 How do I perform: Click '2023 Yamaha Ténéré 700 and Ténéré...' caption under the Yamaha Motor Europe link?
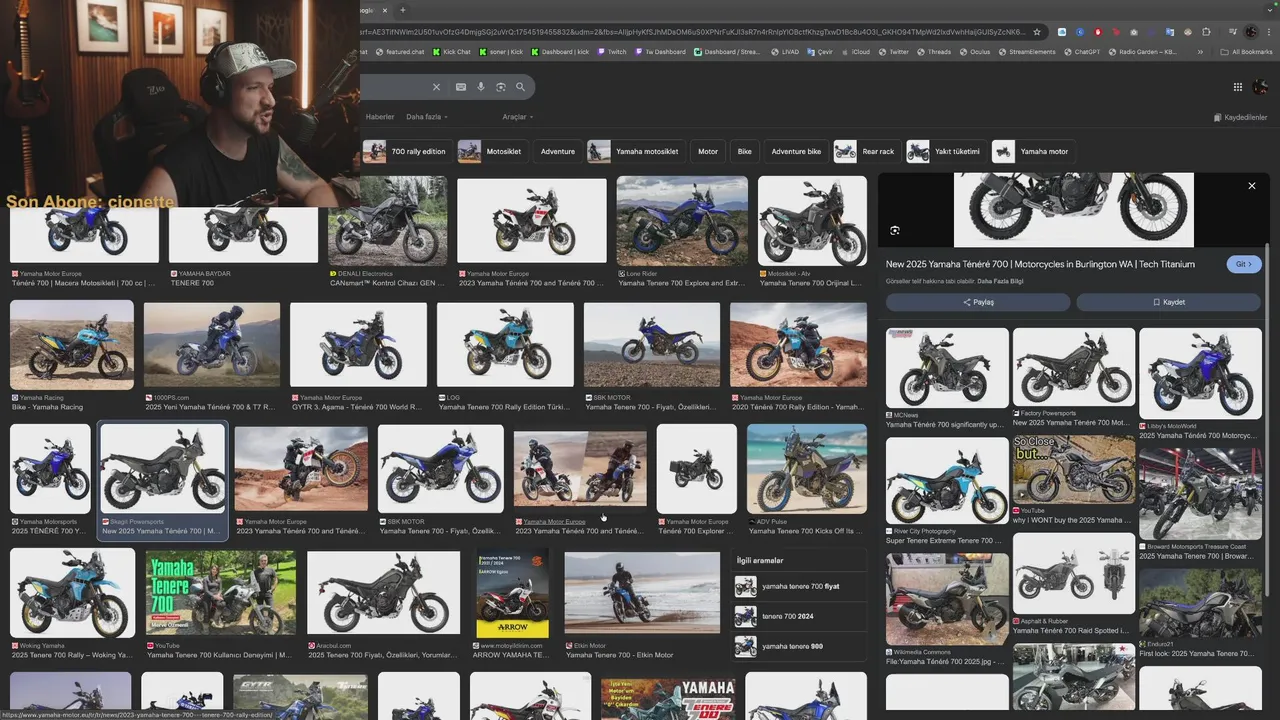click(579, 532)
